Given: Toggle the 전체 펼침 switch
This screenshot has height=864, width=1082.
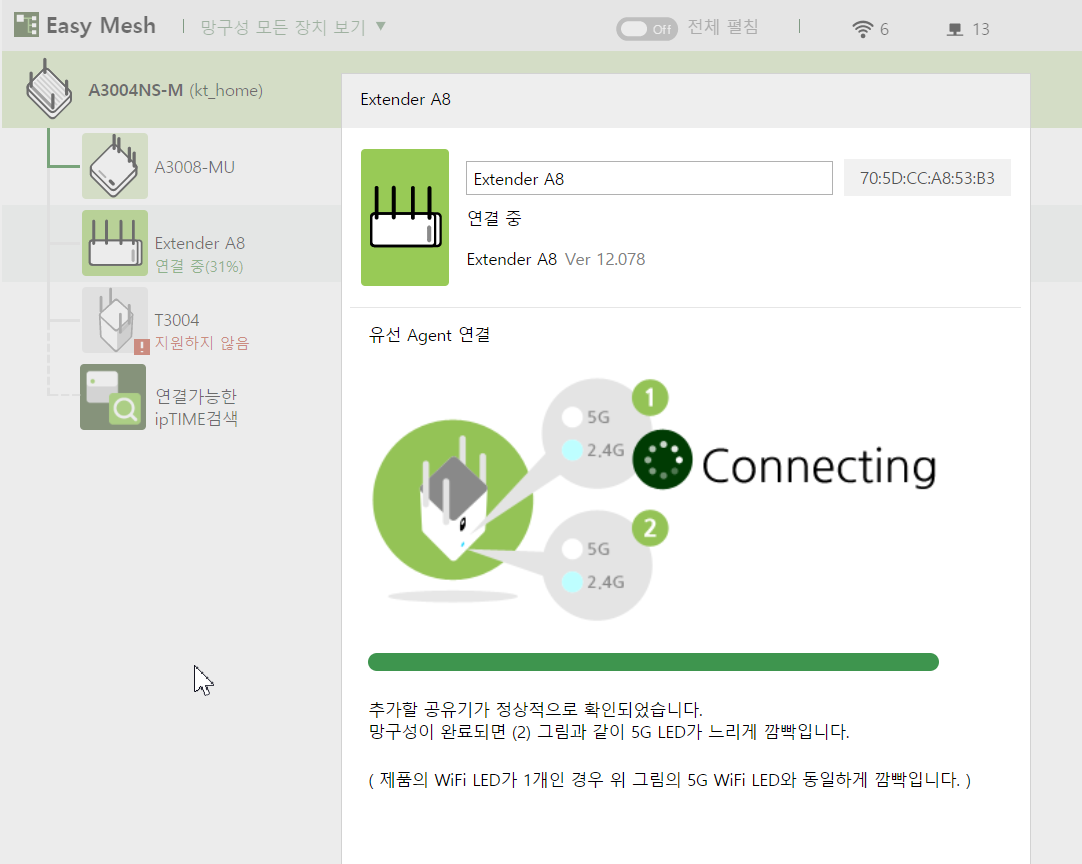Looking at the screenshot, I should pos(647,29).
